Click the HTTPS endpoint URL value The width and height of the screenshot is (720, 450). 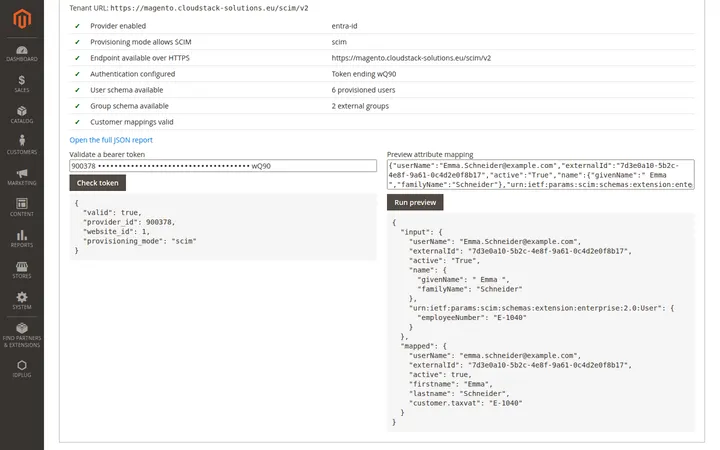[411, 58]
